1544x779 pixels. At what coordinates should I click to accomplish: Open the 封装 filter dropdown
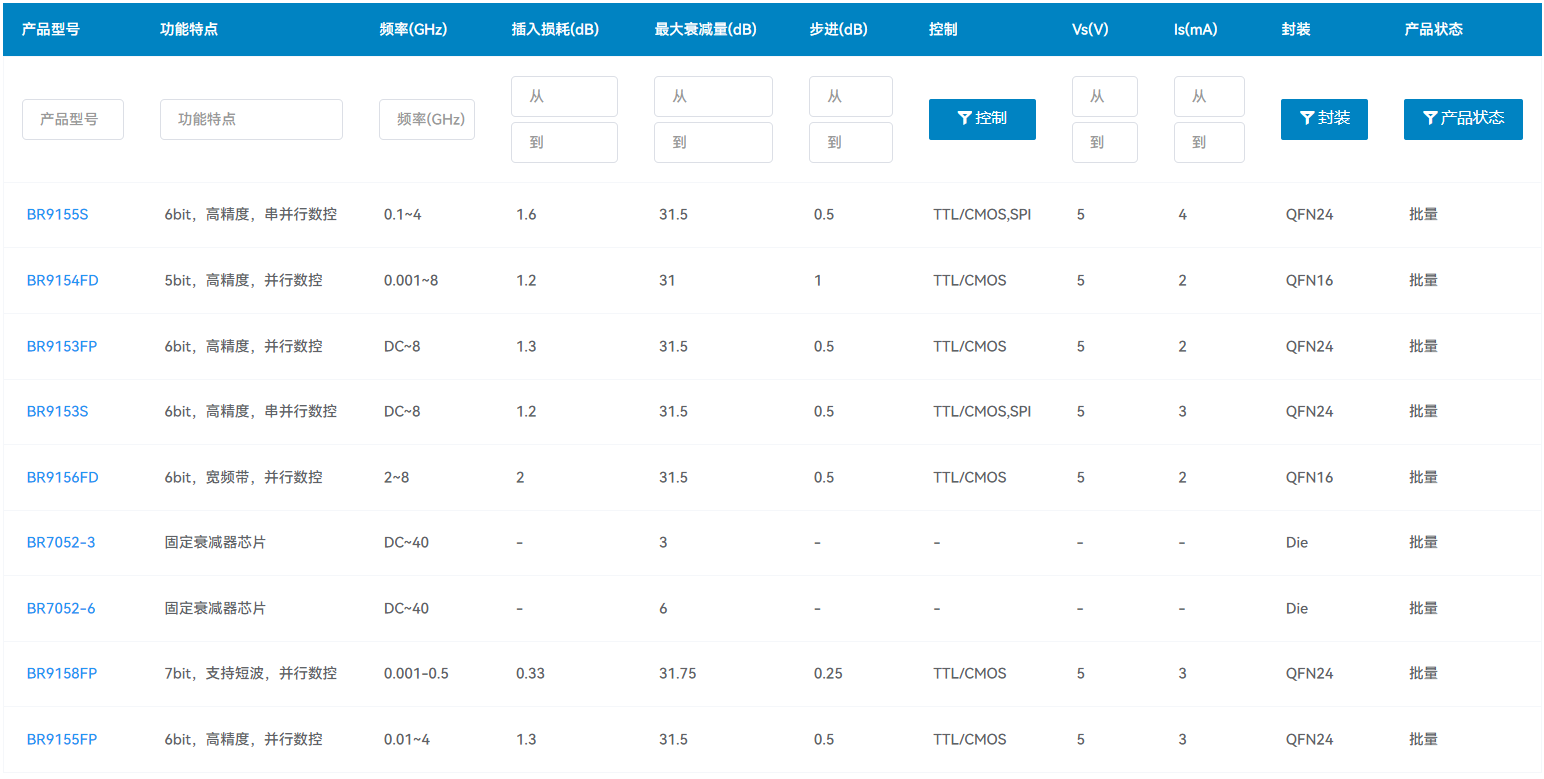pos(1323,119)
